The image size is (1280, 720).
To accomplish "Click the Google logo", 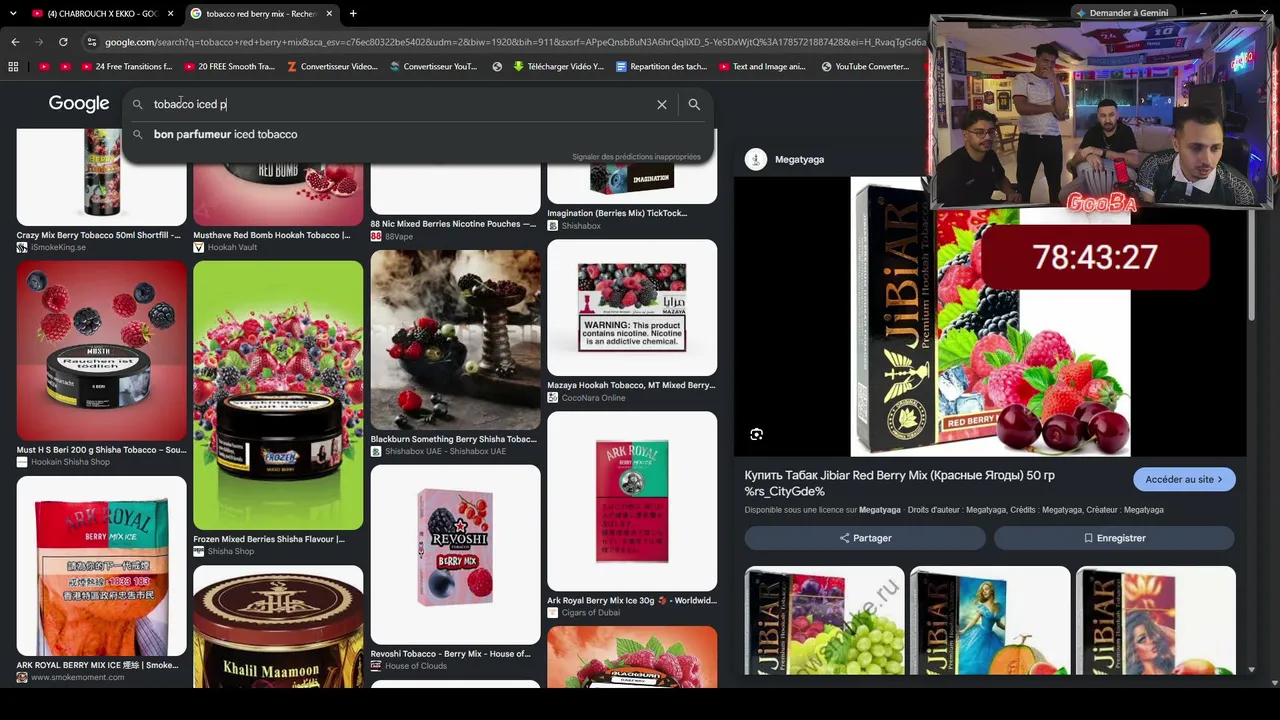I will pyautogui.click(x=79, y=104).
